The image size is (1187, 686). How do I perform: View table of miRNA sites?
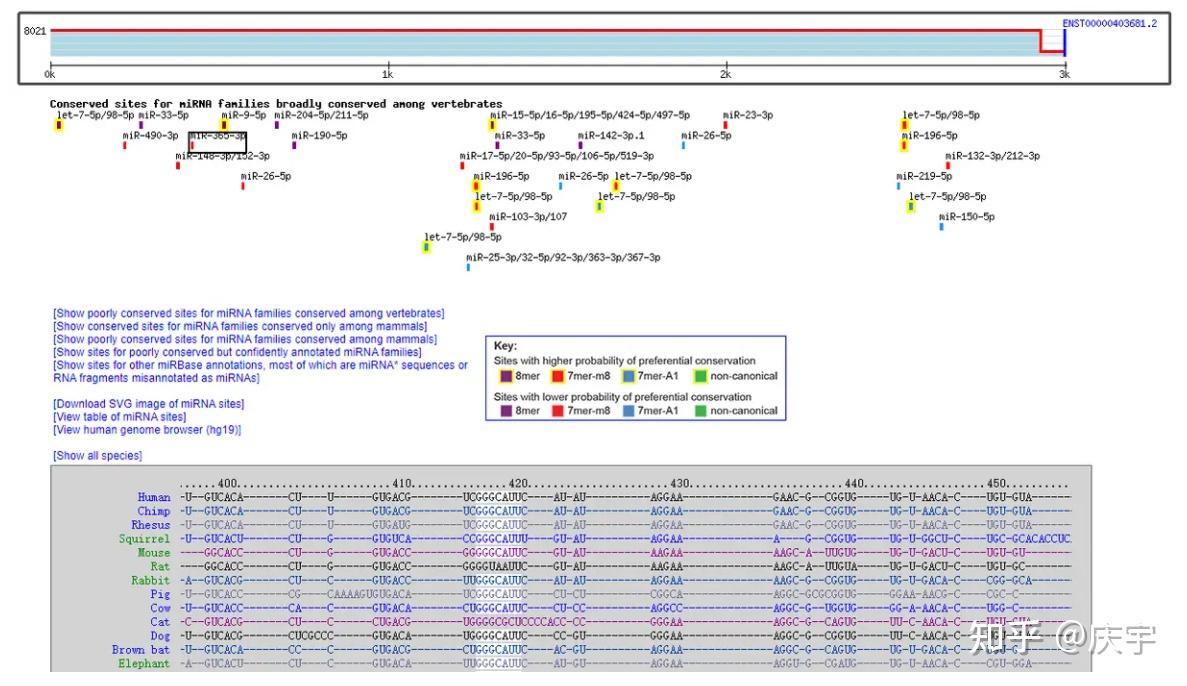[120, 416]
